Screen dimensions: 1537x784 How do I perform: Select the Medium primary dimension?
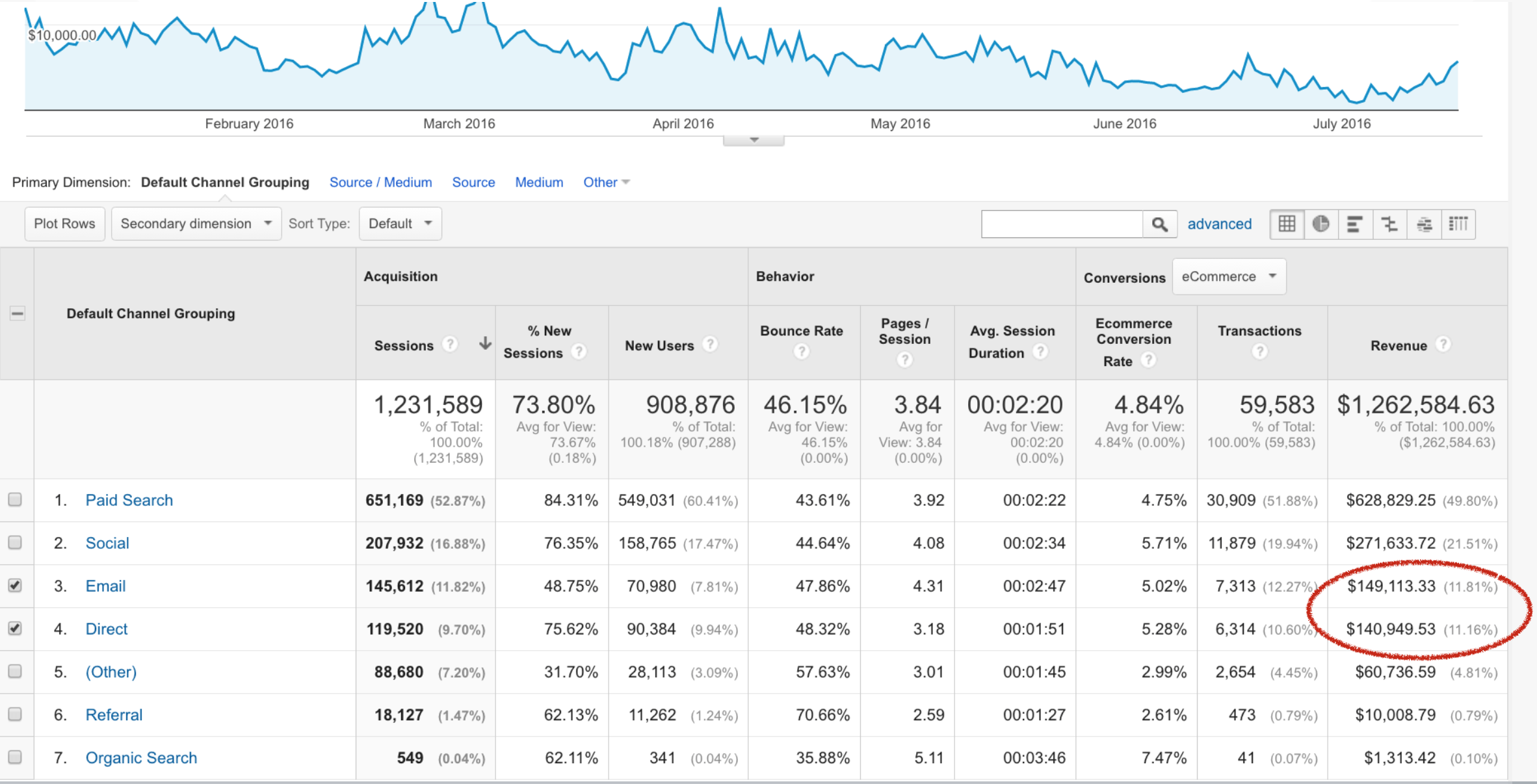(x=539, y=182)
